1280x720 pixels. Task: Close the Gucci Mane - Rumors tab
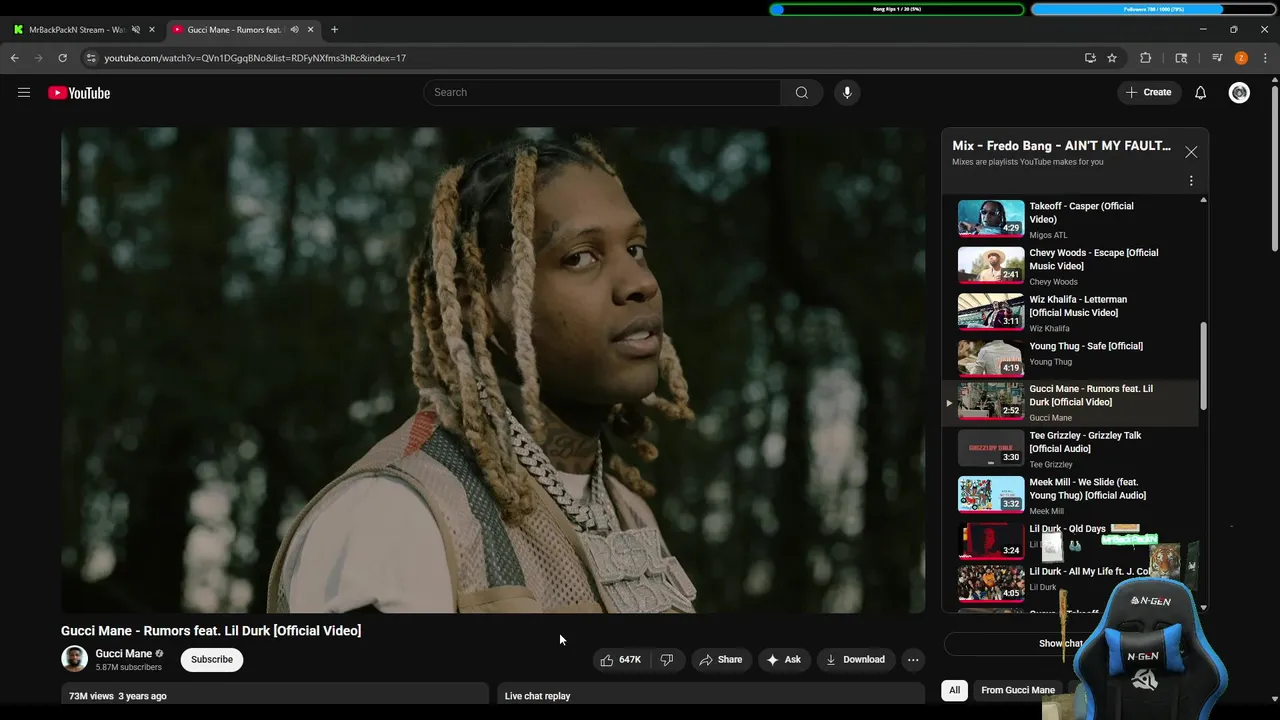[311, 30]
